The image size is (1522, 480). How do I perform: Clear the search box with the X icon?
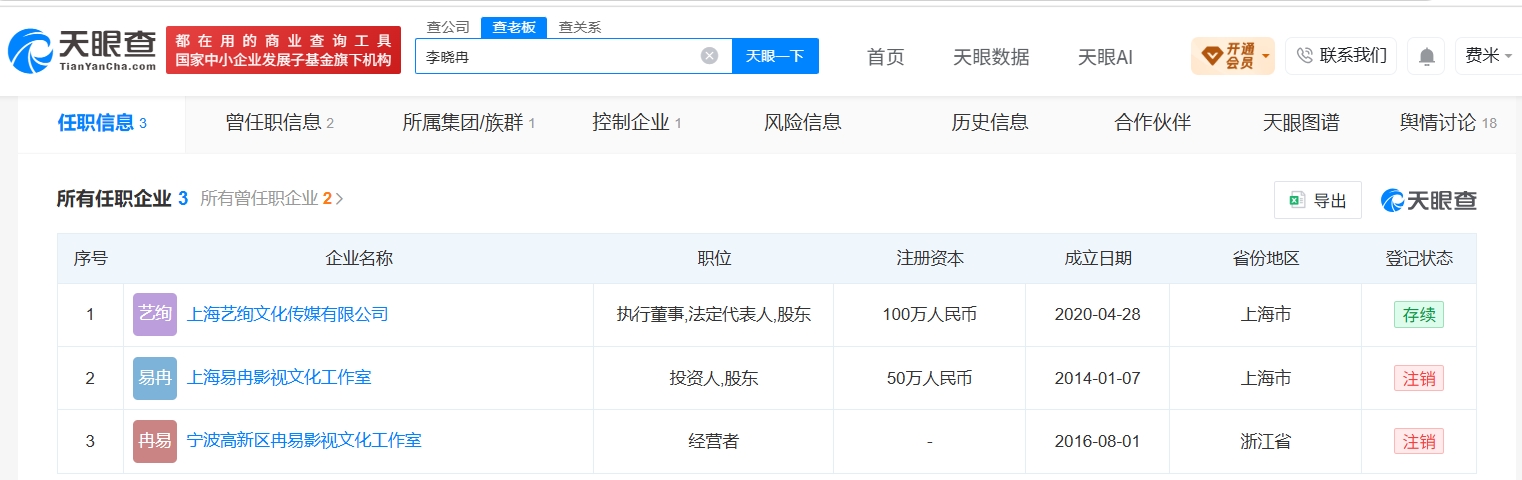pyautogui.click(x=709, y=56)
